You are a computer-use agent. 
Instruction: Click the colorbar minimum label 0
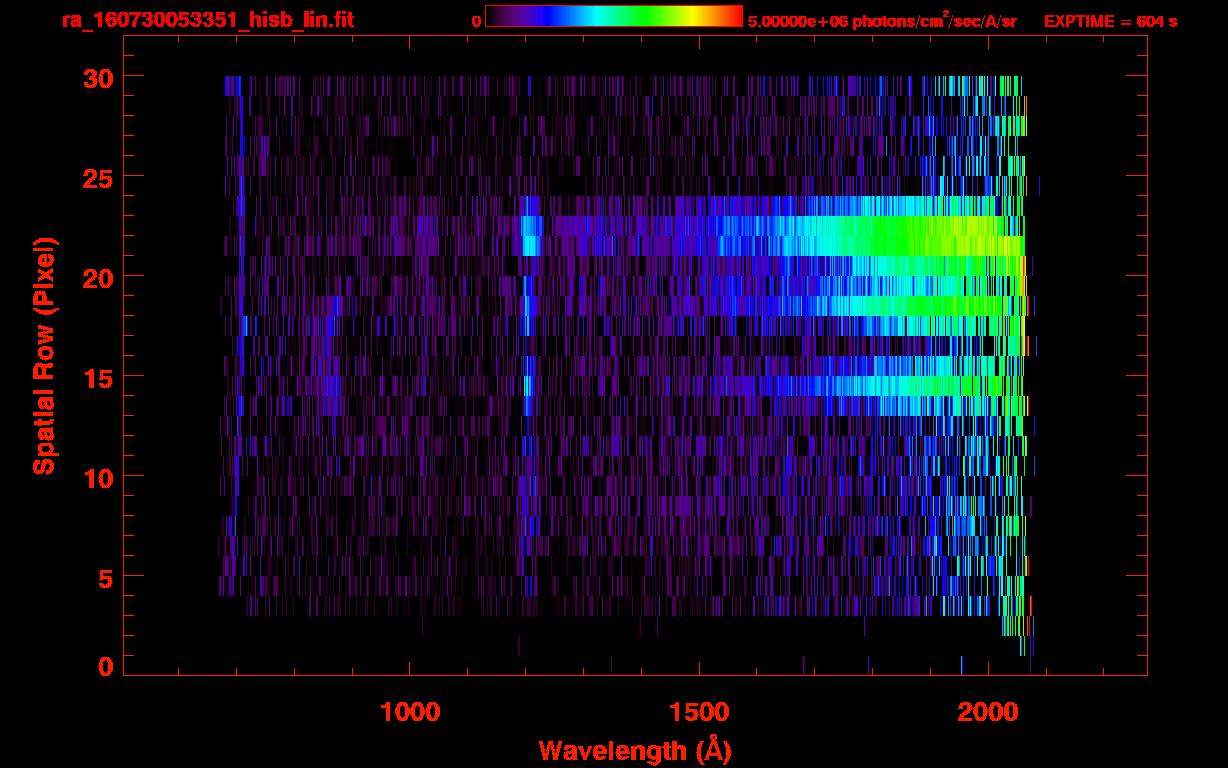click(x=476, y=21)
